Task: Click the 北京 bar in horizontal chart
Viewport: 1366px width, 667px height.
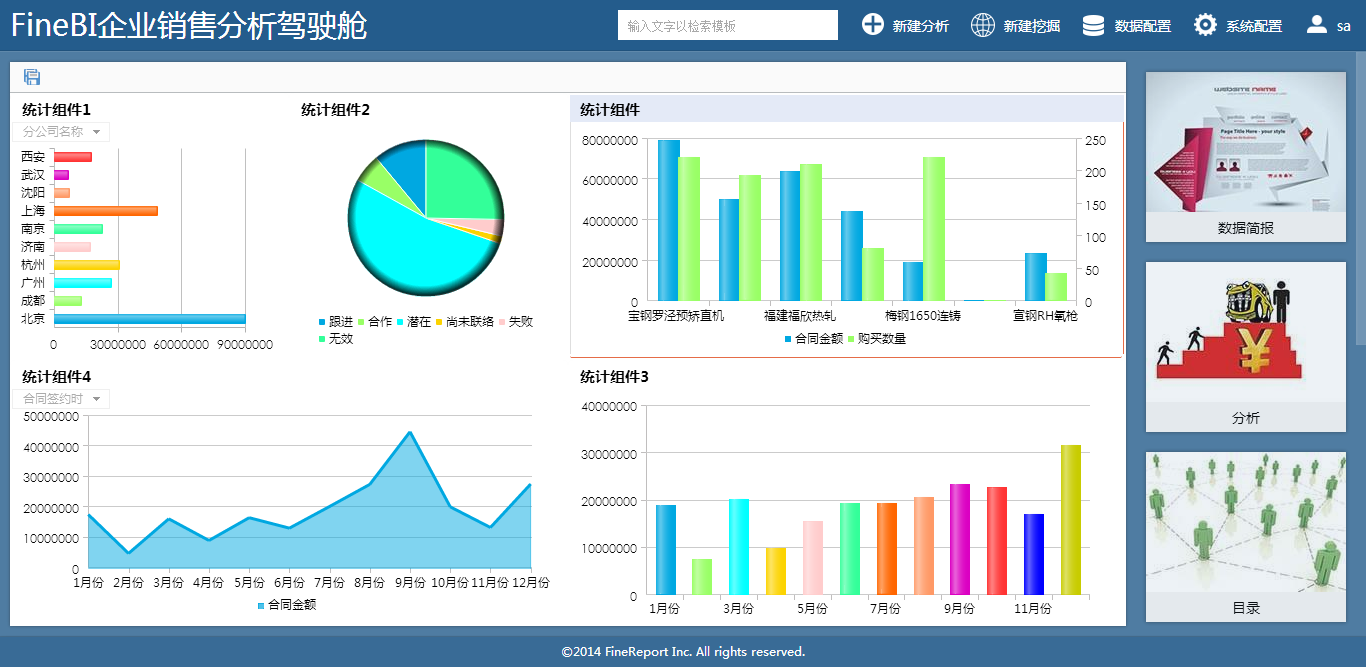Action: coord(149,319)
